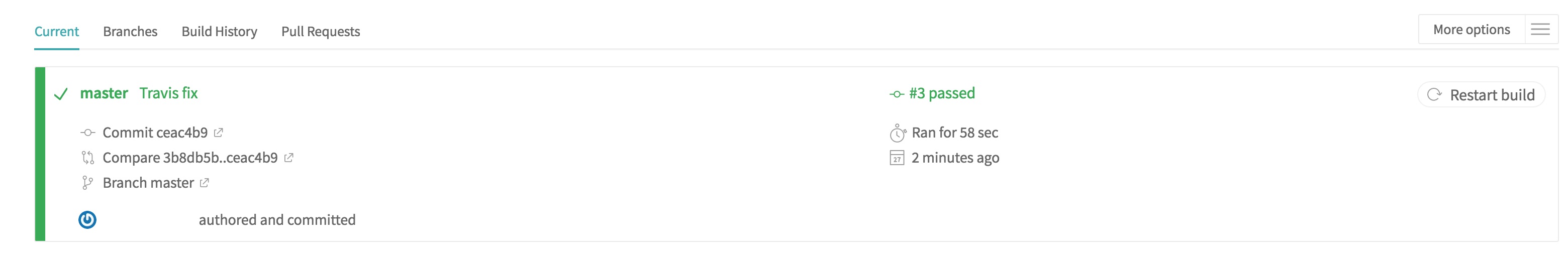Open the master branch name link
Image resolution: width=1568 pixels, height=262 pixels.
(104, 93)
